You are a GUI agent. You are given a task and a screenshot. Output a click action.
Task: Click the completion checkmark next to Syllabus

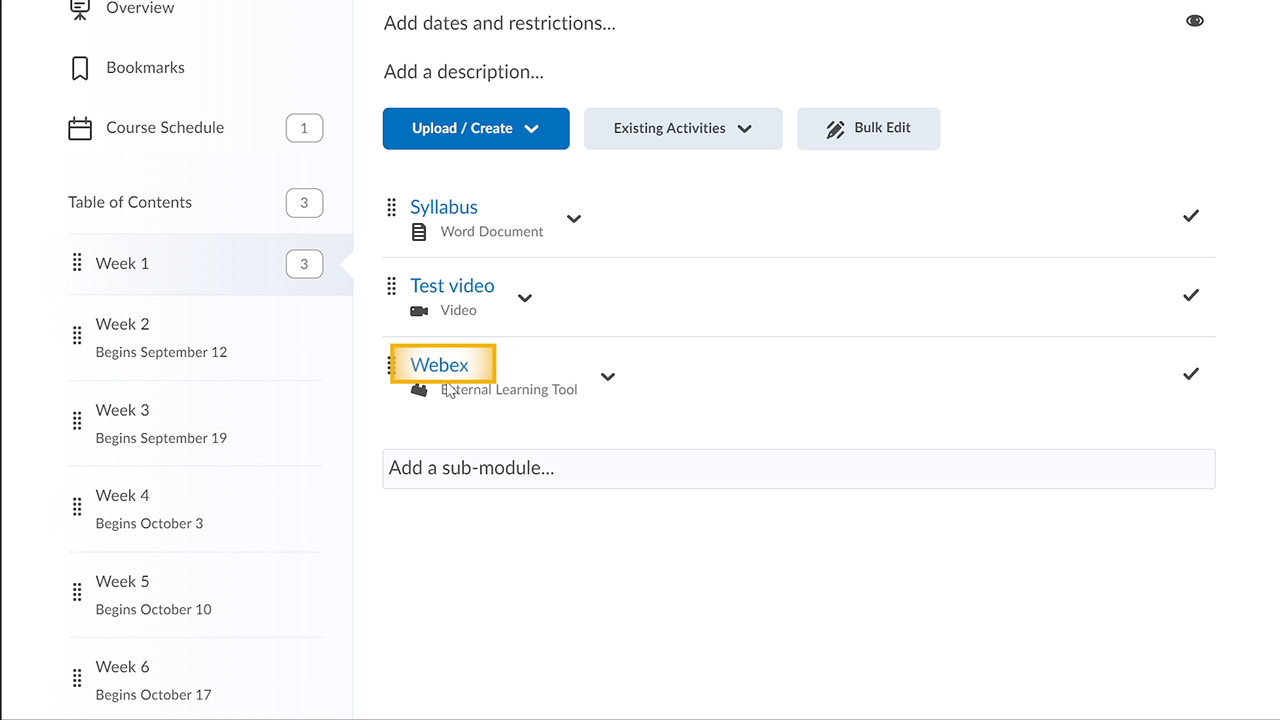click(x=1190, y=215)
